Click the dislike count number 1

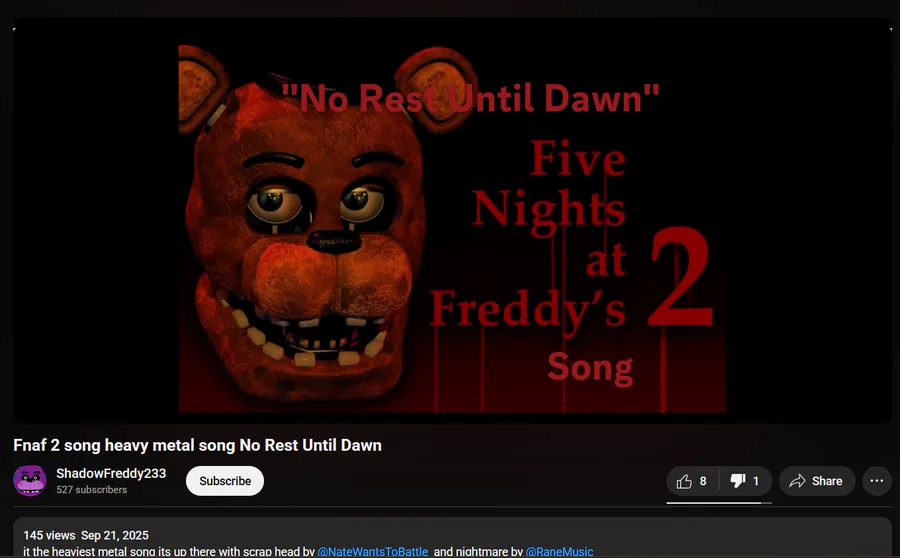[756, 481]
